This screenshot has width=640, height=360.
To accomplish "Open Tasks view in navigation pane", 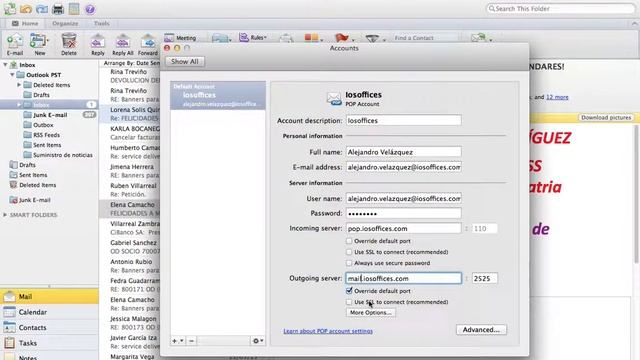I will [x=49, y=343].
